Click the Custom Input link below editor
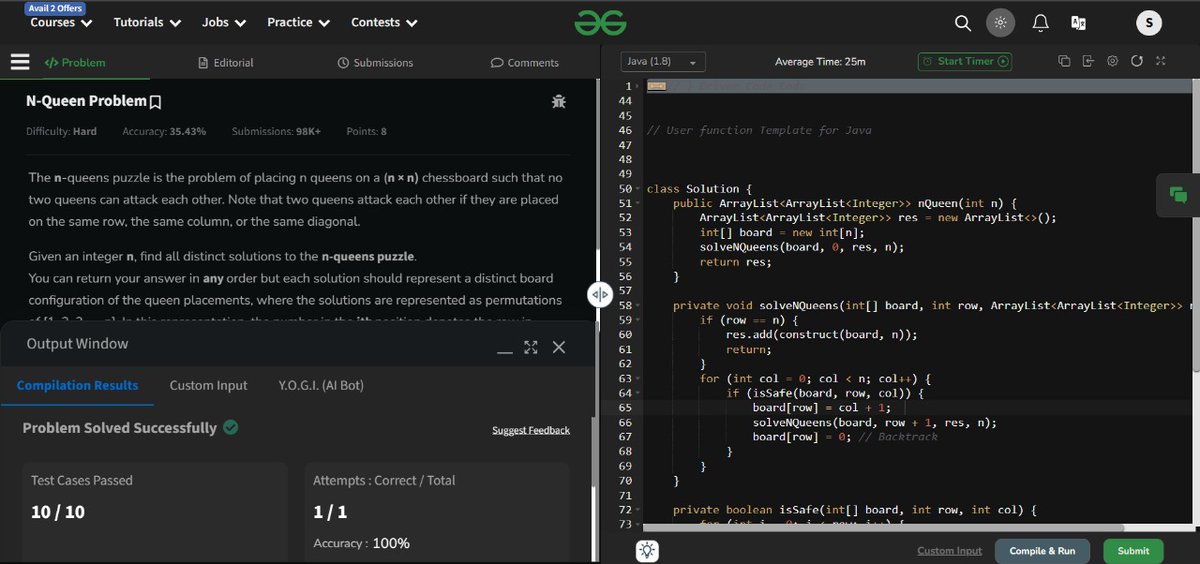Image resolution: width=1200 pixels, height=564 pixels. 949,551
